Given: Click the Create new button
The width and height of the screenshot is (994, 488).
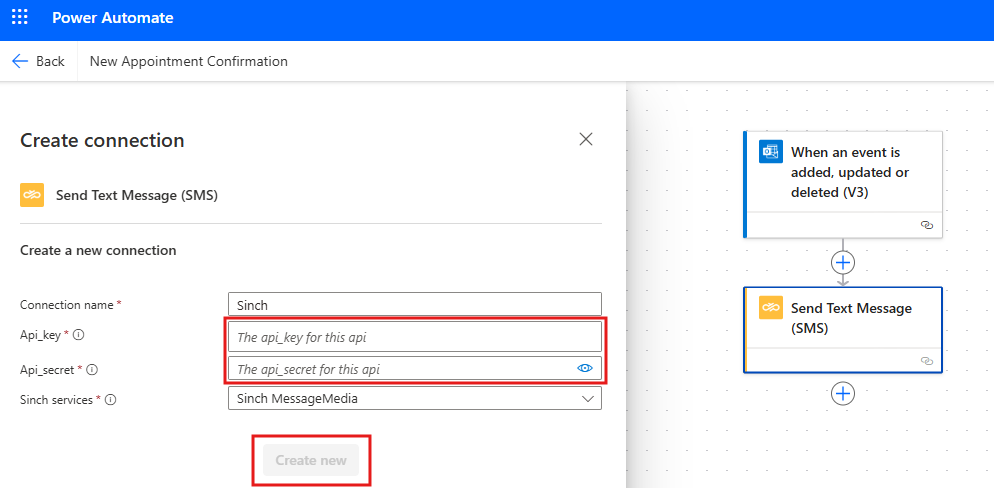Looking at the screenshot, I should click(x=311, y=460).
